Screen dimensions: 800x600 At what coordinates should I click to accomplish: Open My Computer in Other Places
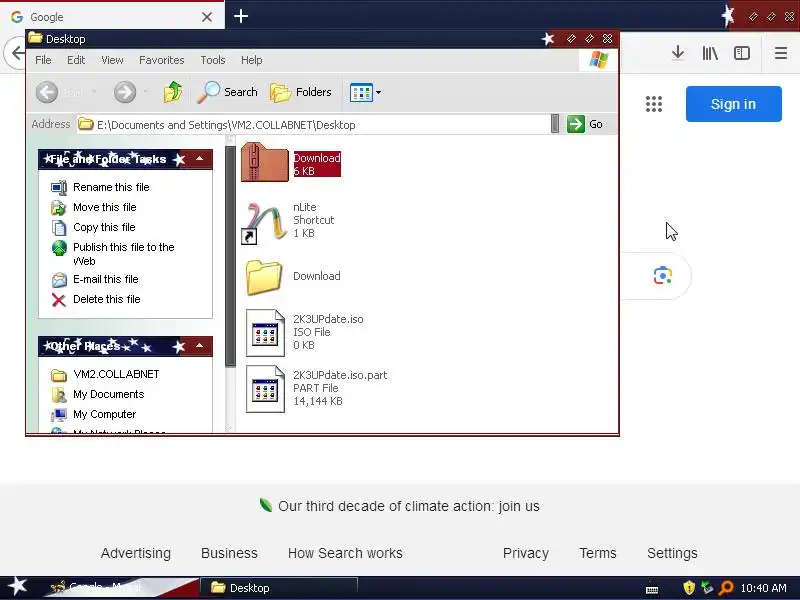click(x=105, y=414)
